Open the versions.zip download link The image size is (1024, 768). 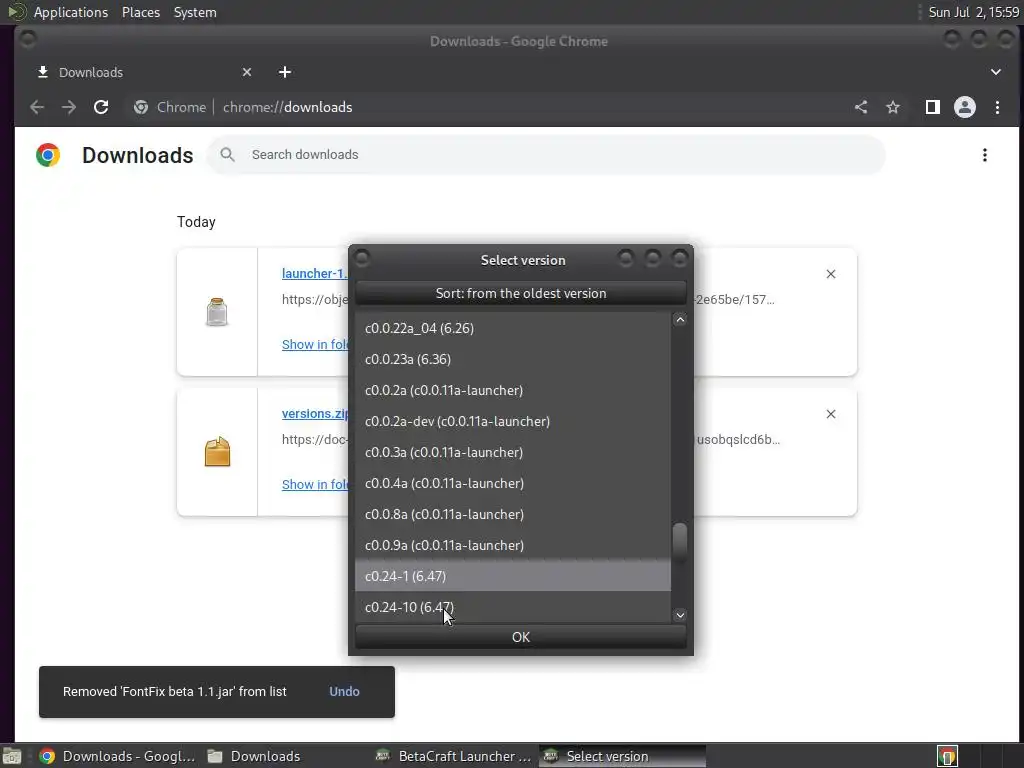coord(315,413)
